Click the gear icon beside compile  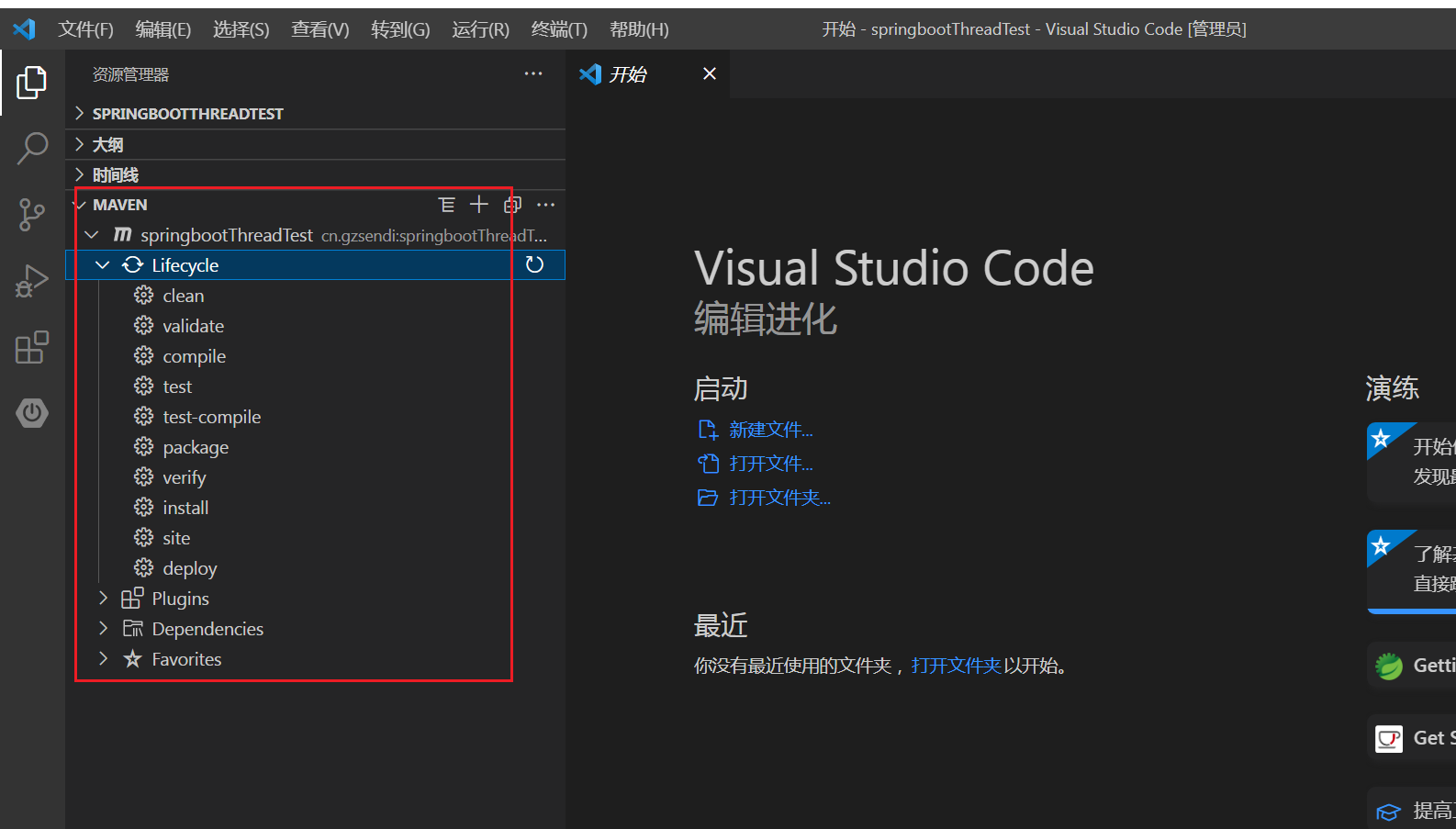pyautogui.click(x=143, y=356)
